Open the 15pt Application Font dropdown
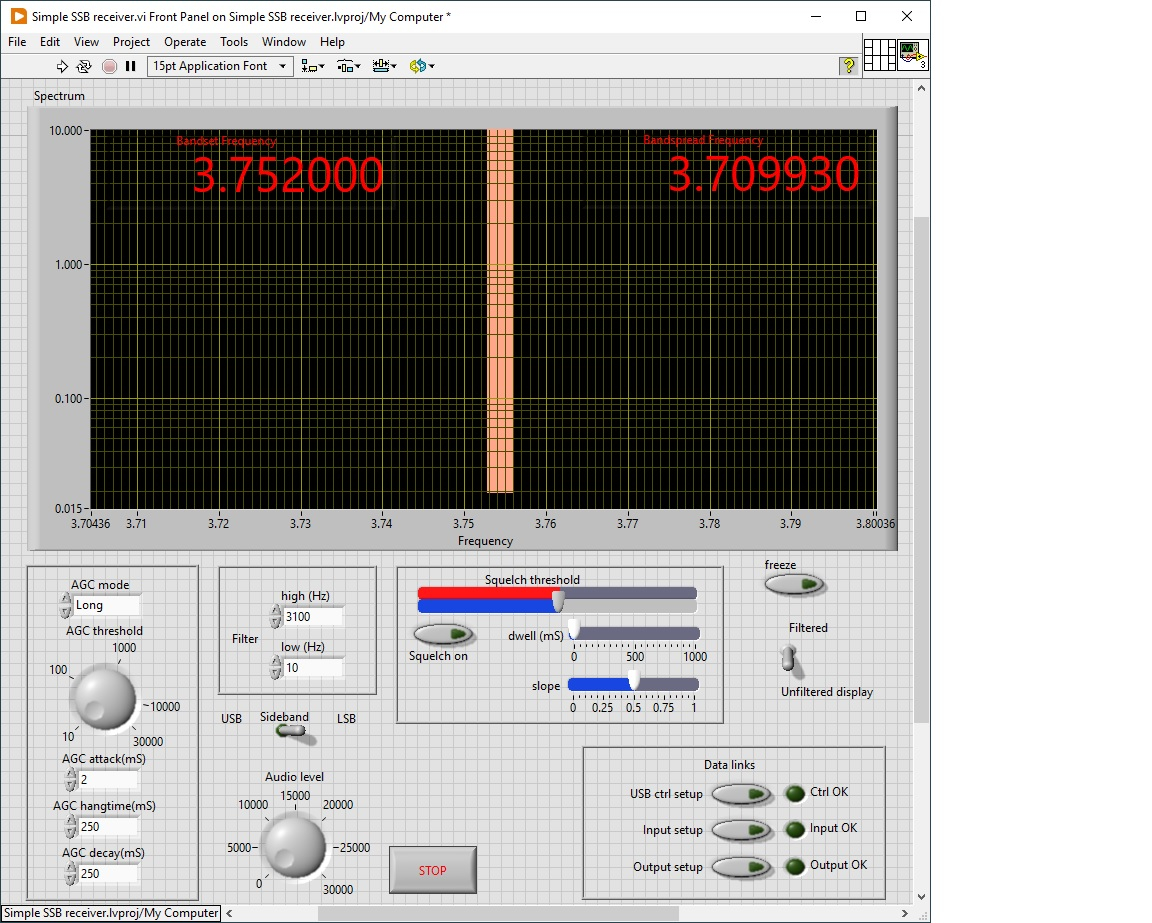Image resolution: width=1152 pixels, height=923 pixels. coord(220,66)
